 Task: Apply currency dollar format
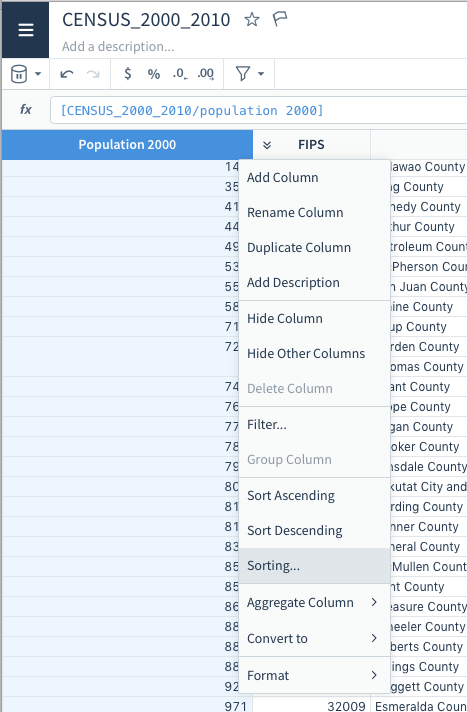(x=128, y=74)
